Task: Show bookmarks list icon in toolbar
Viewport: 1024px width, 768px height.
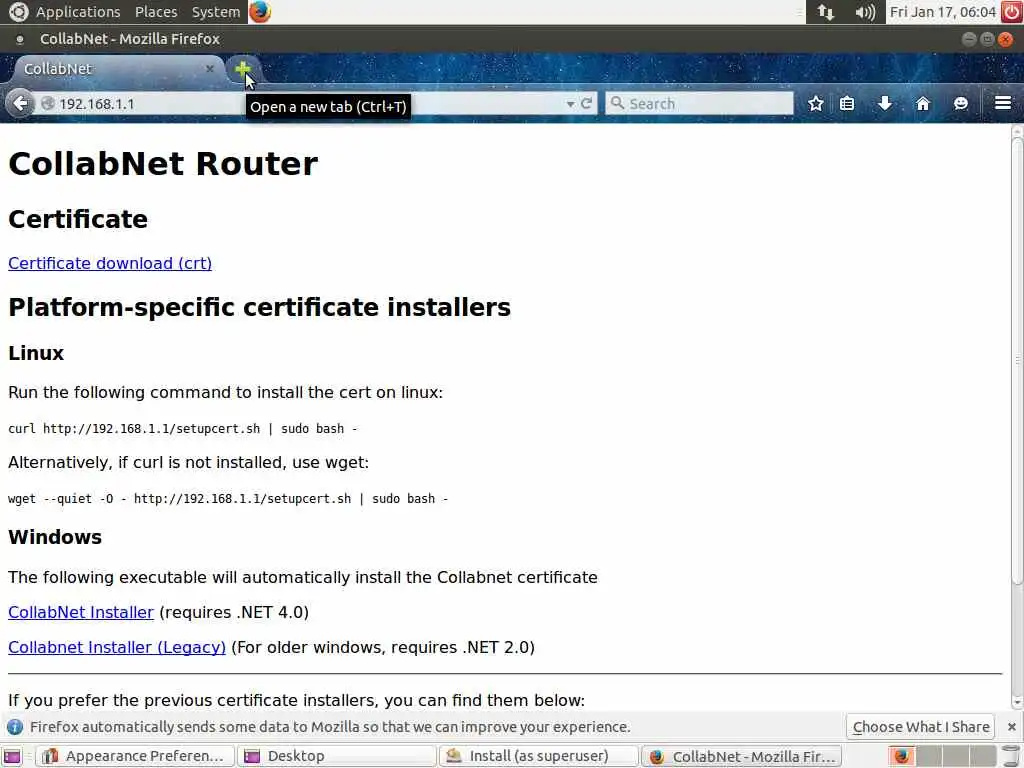Action: pyautogui.click(x=847, y=103)
